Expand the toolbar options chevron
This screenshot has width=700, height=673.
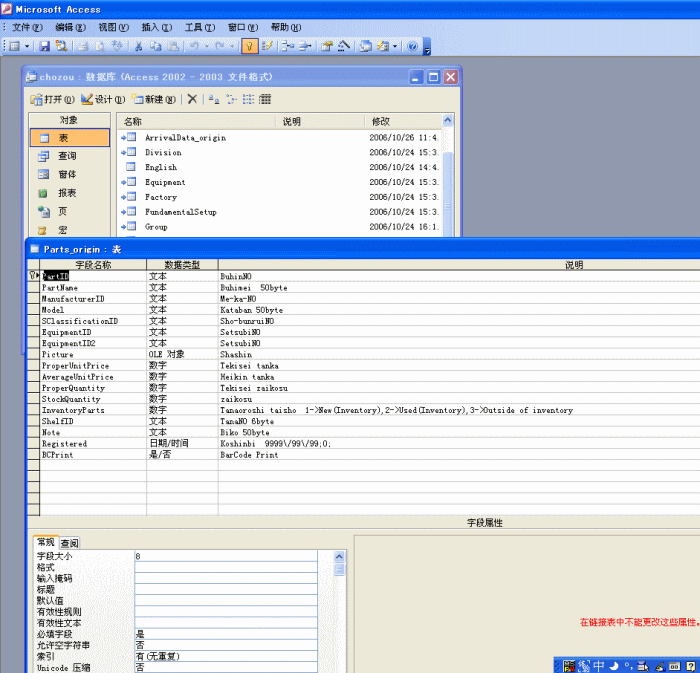point(427,47)
